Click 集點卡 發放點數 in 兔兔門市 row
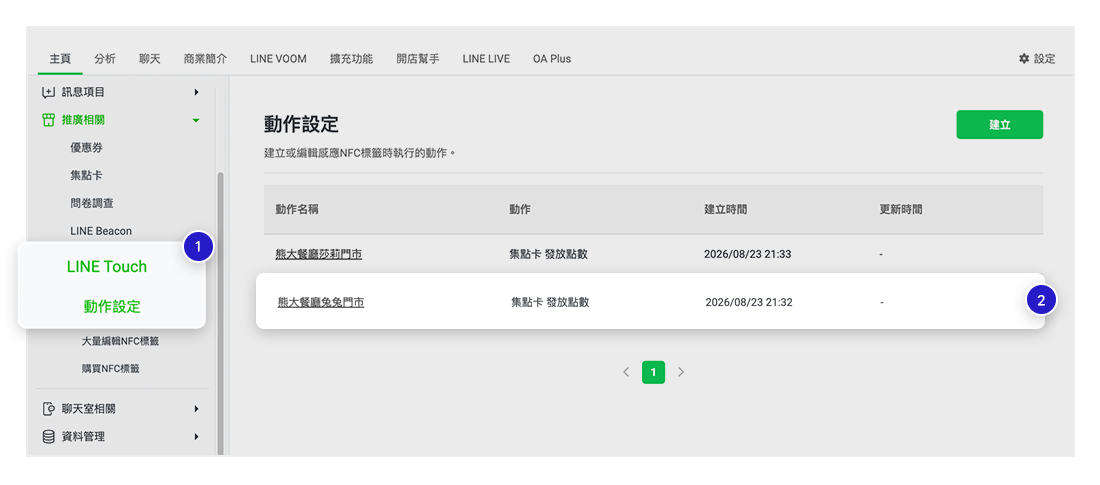 click(550, 303)
